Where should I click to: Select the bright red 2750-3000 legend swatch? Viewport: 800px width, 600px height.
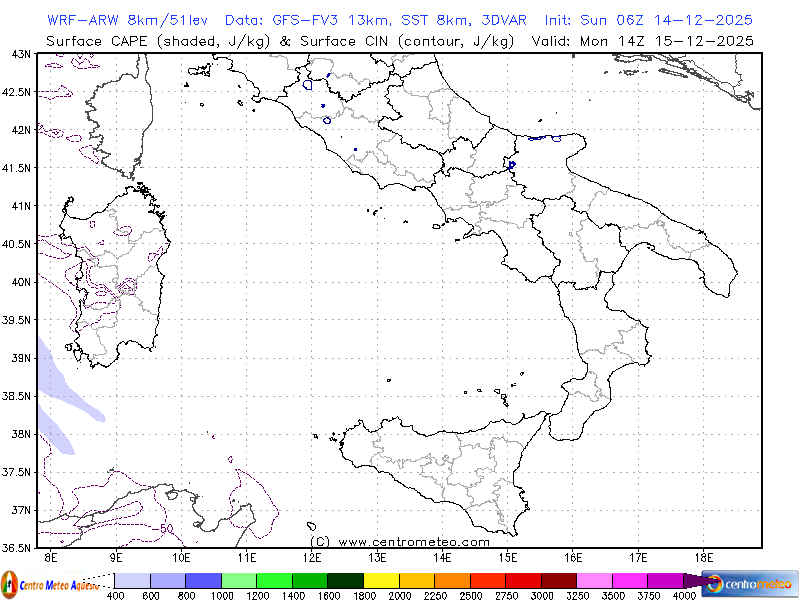click(522, 581)
